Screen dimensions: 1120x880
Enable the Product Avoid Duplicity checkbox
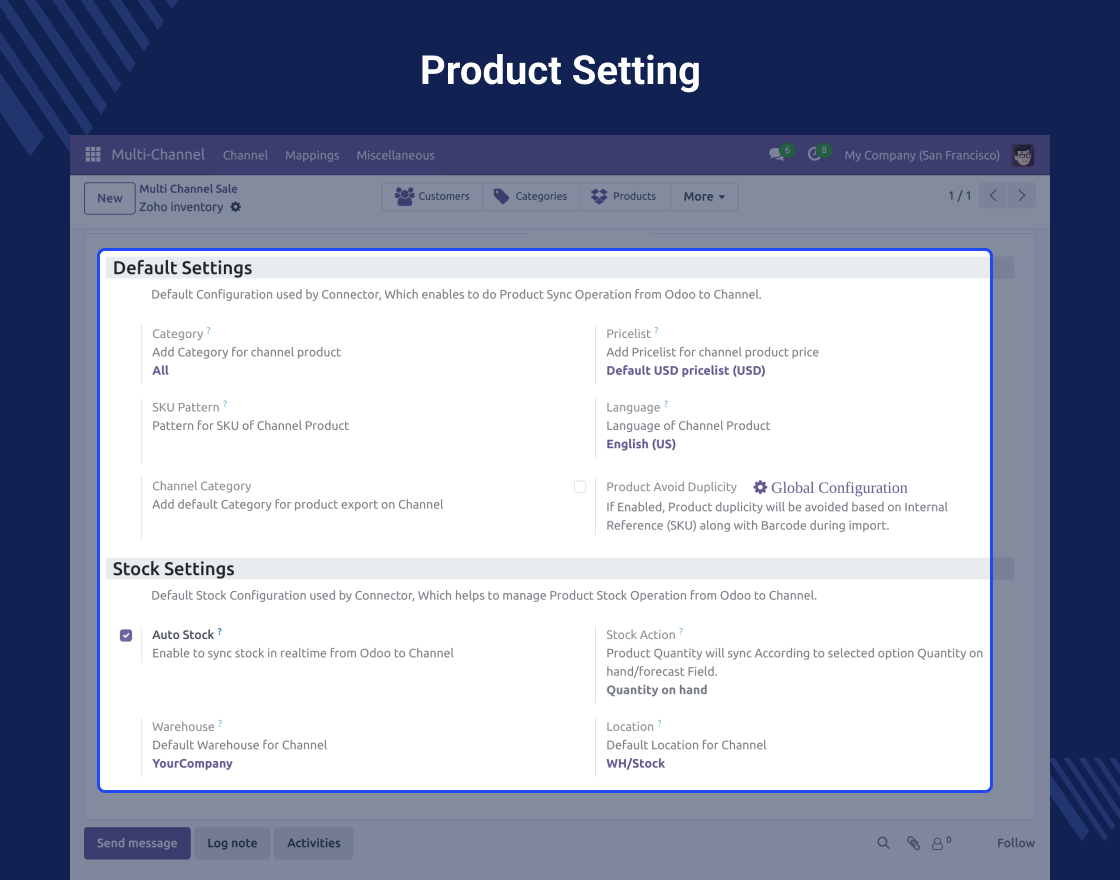(580, 486)
